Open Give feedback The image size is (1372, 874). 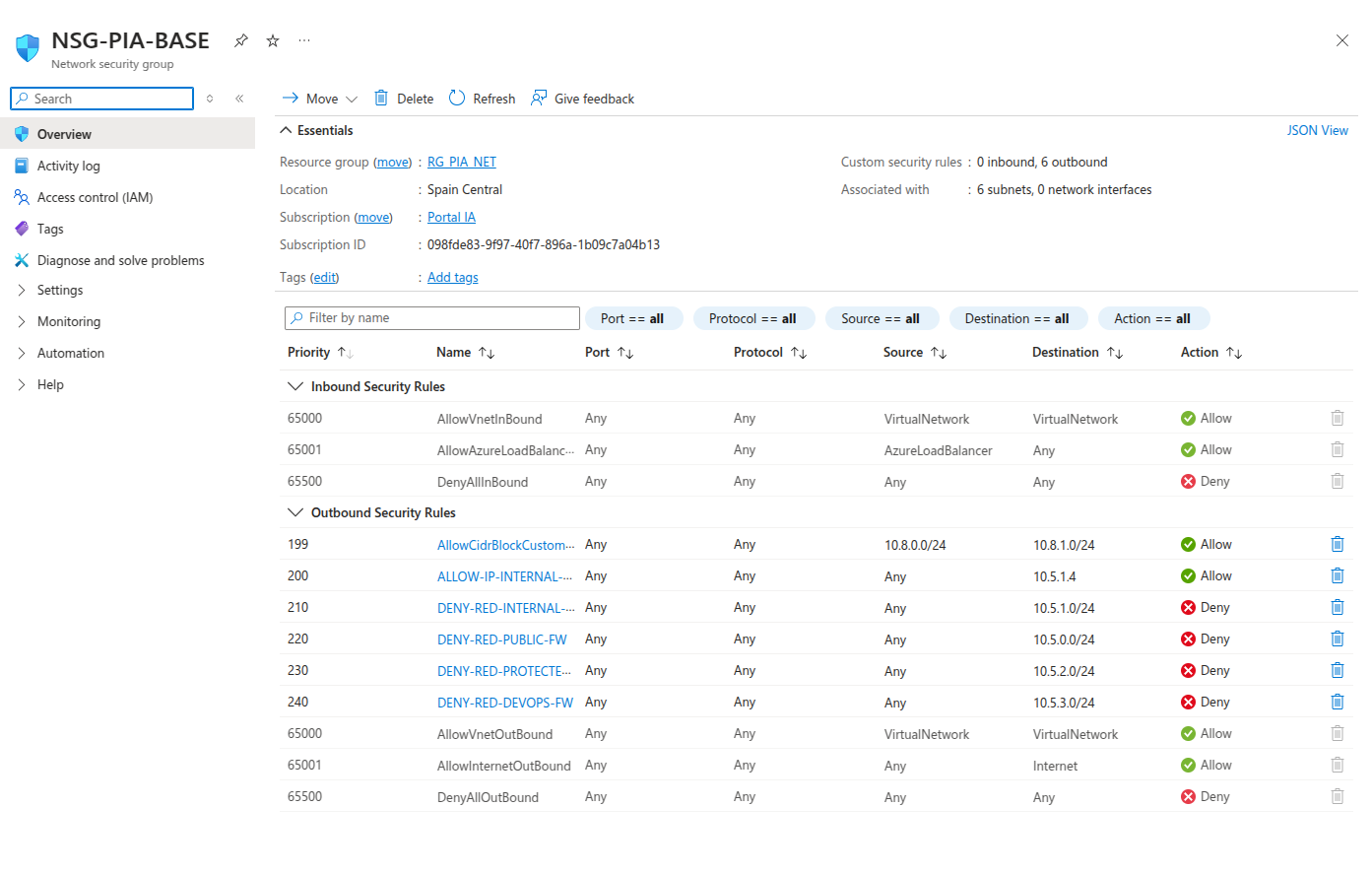point(582,99)
